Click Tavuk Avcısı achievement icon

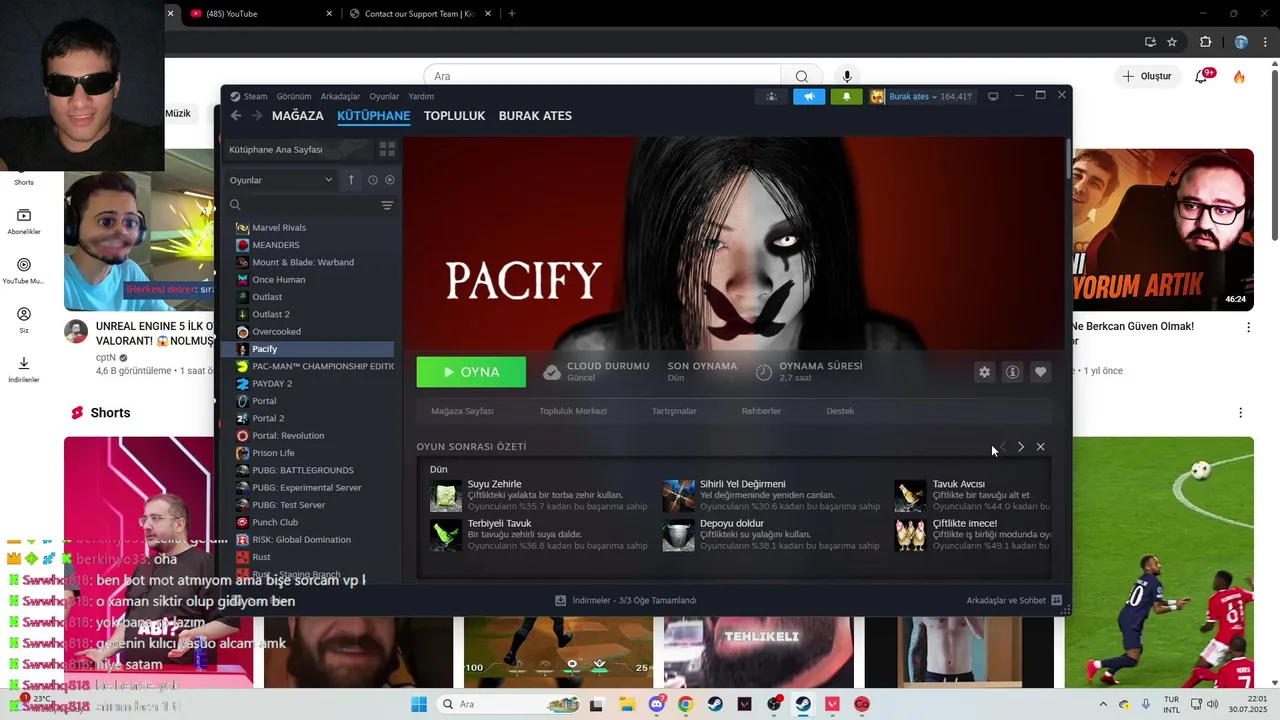pyautogui.click(x=910, y=495)
